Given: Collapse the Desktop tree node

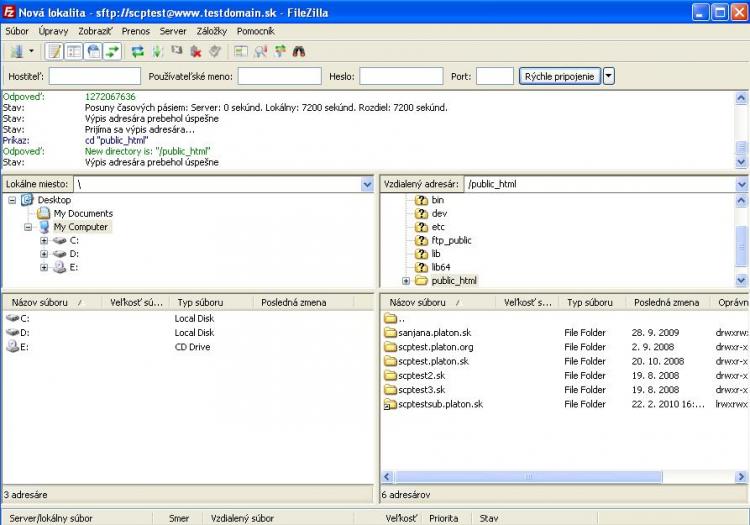Looking at the screenshot, I should tap(12, 200).
